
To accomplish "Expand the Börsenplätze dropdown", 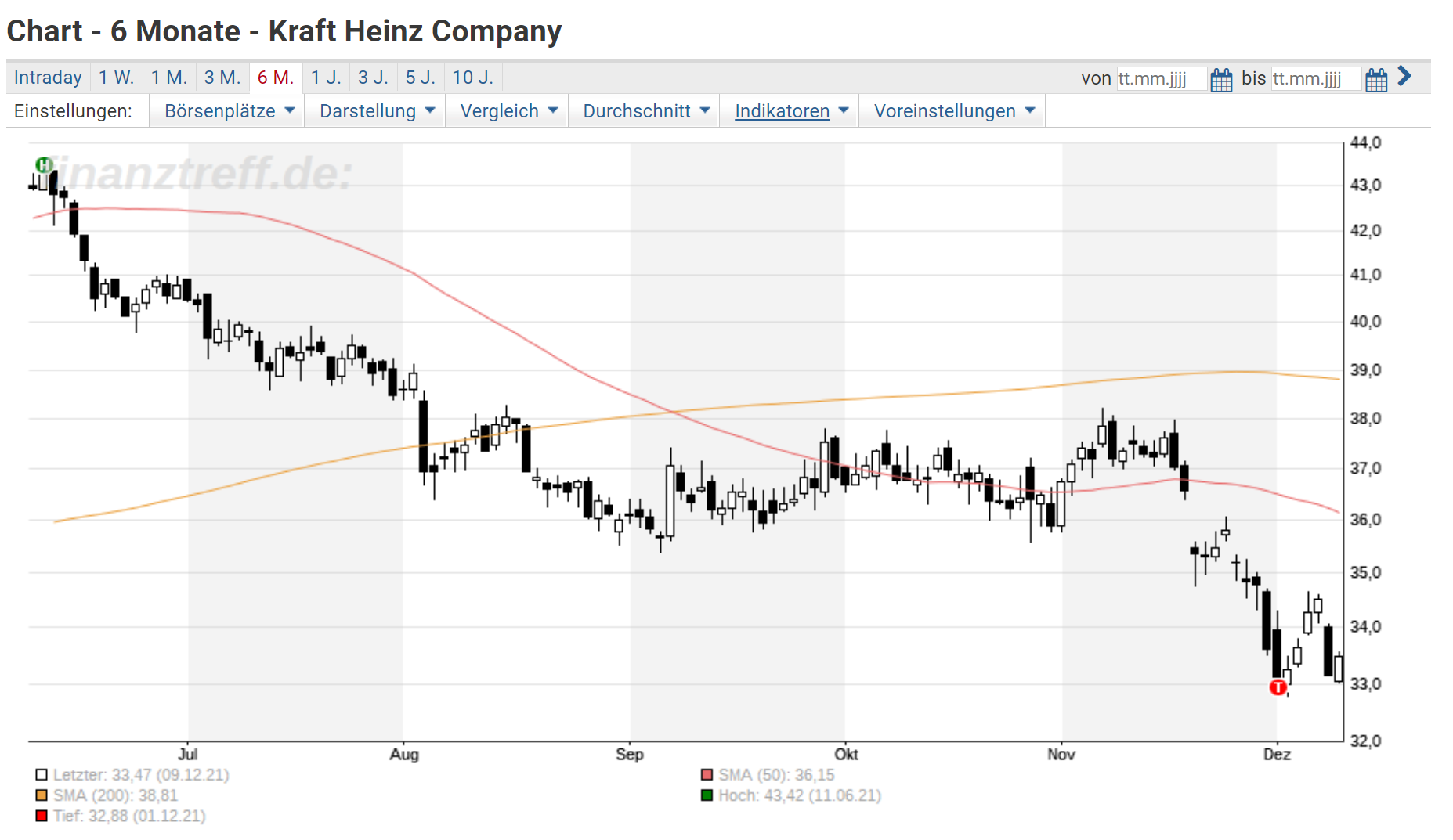I will coord(229,111).
